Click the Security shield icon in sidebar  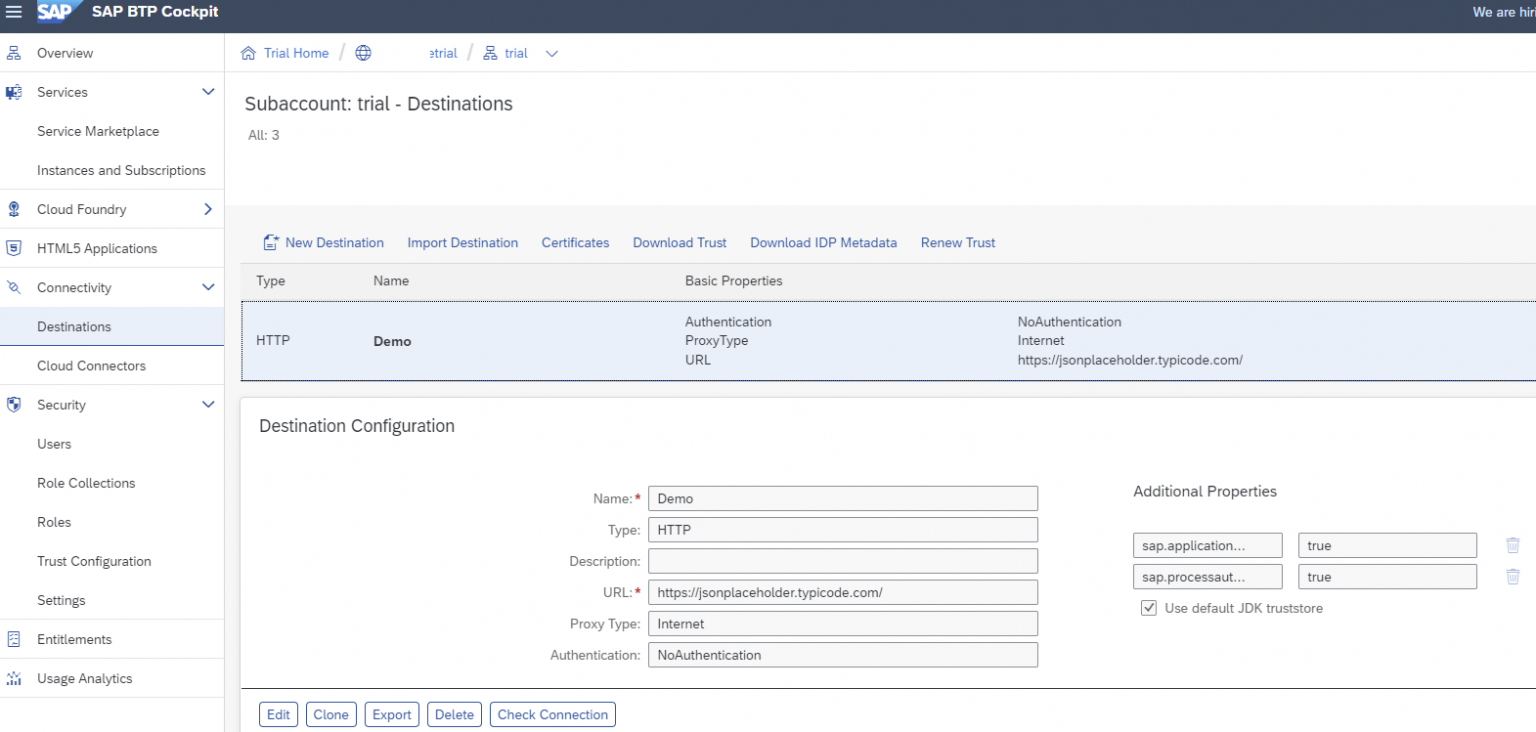pyautogui.click(x=12, y=405)
